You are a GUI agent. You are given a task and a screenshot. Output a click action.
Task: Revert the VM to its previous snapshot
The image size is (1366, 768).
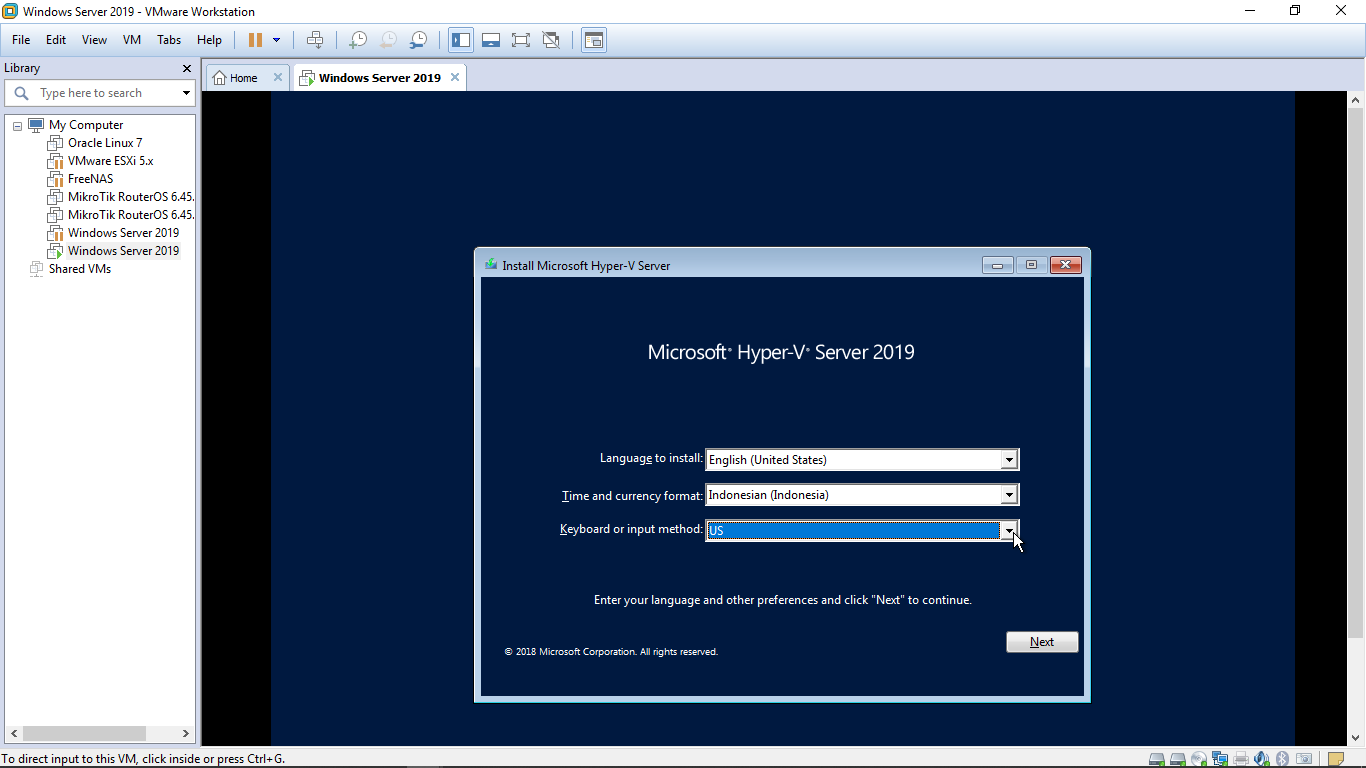point(388,40)
